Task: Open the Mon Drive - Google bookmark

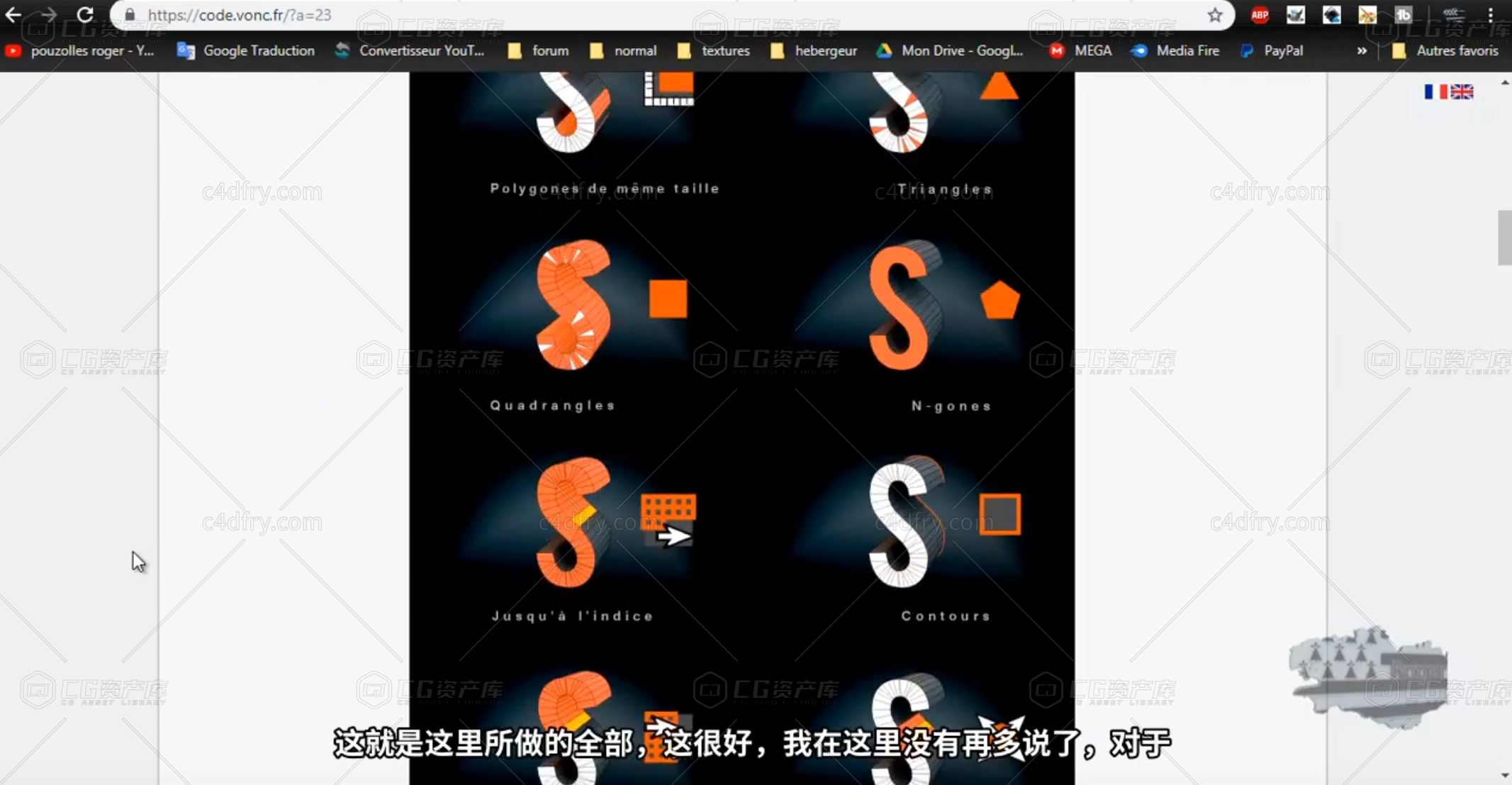Action: (950, 50)
